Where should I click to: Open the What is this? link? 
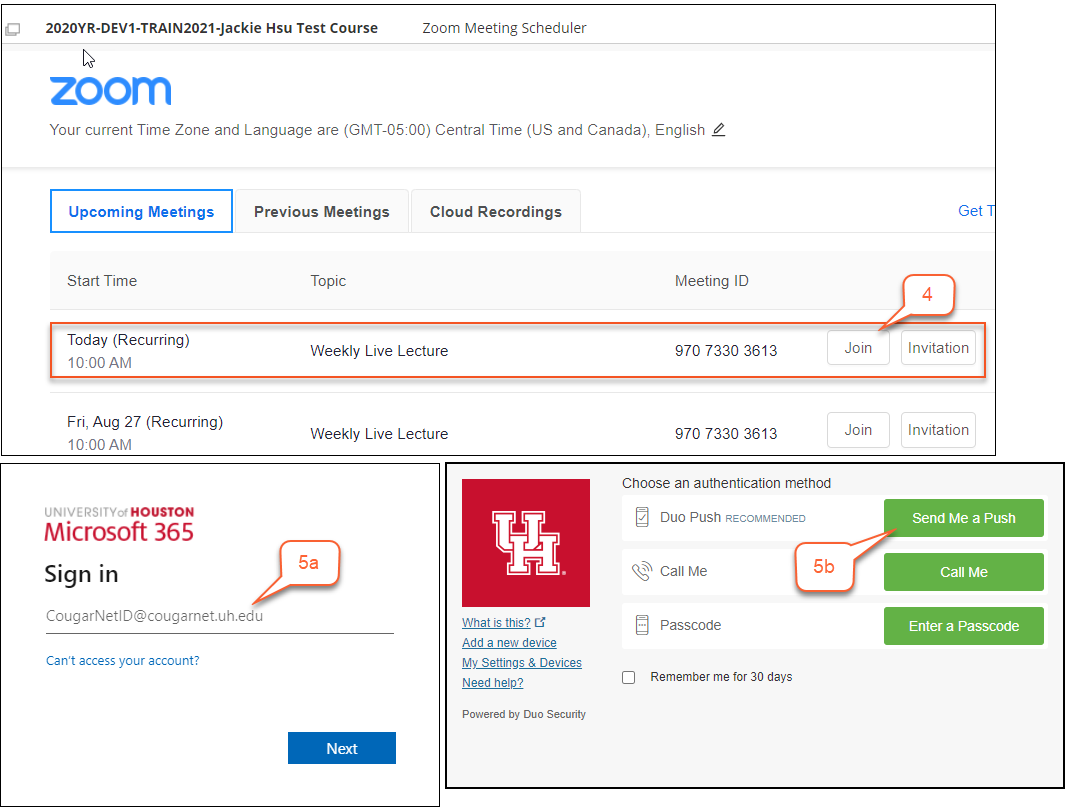(496, 622)
